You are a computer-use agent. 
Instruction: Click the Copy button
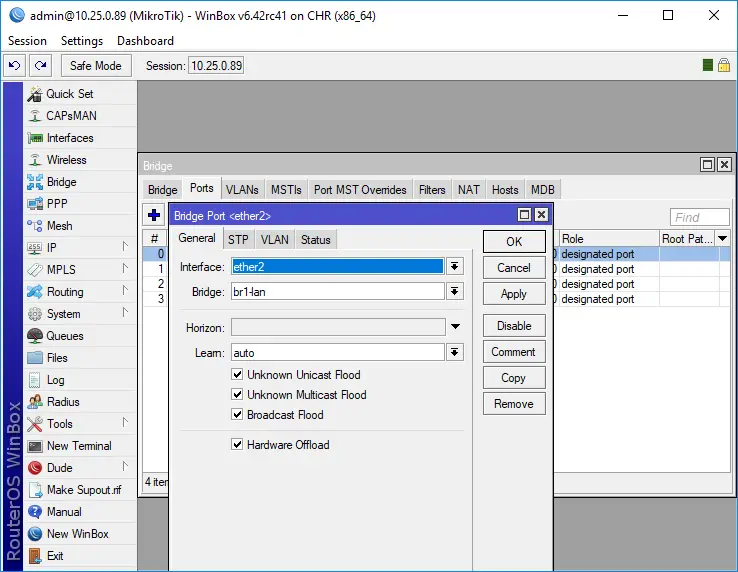coord(514,378)
